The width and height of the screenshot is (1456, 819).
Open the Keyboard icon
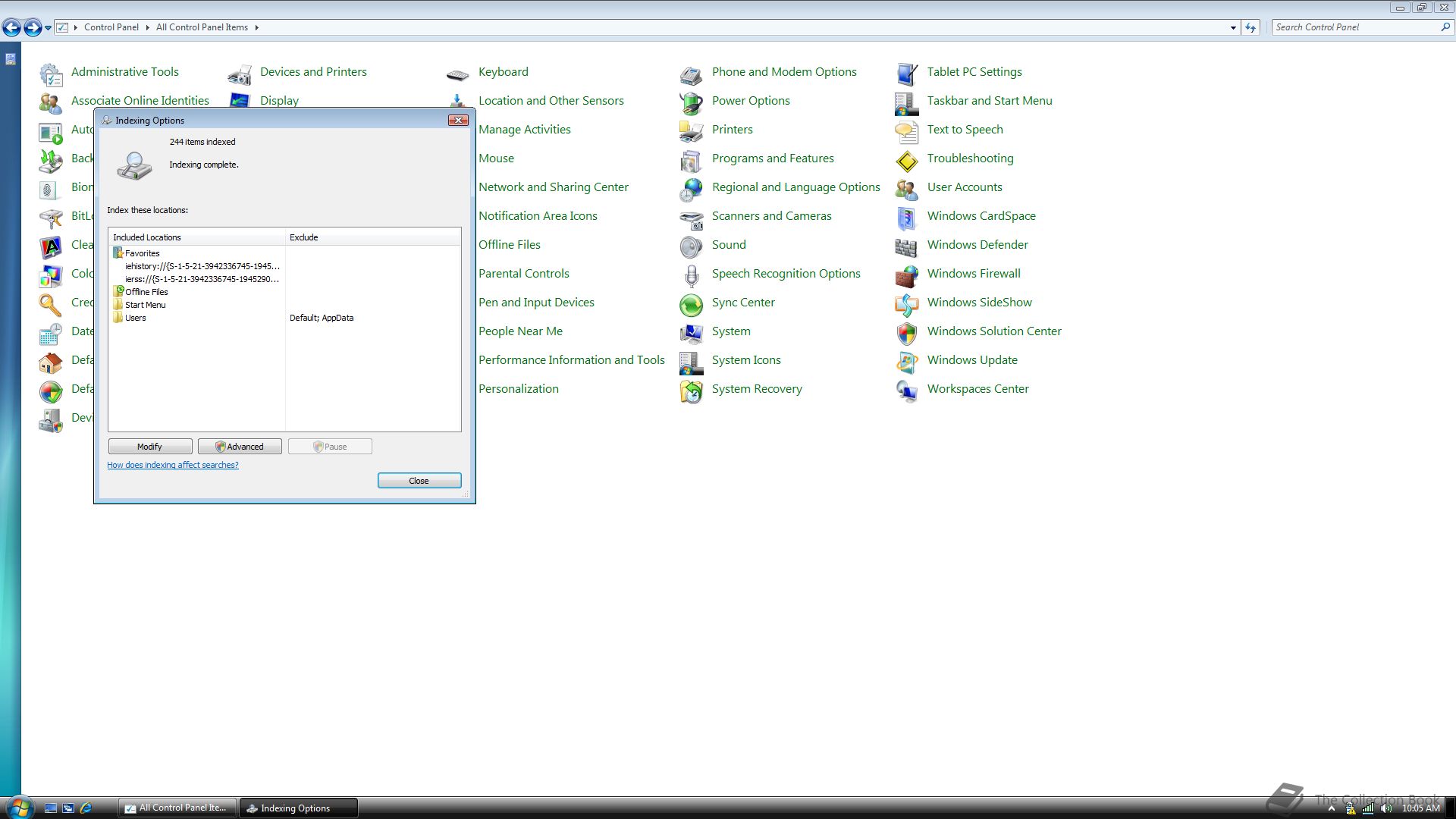coord(457,74)
